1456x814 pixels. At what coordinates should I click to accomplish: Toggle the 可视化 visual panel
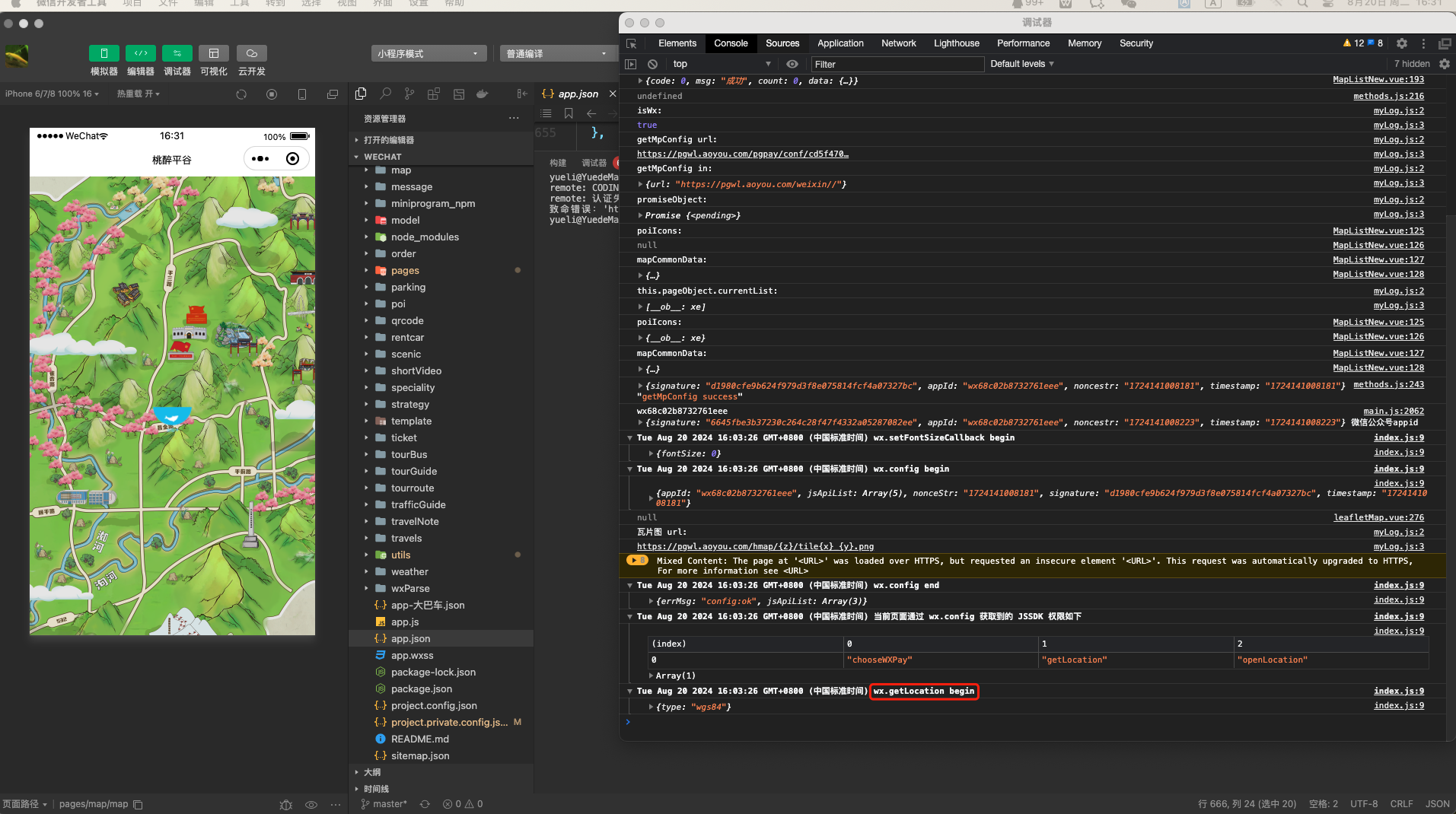click(214, 61)
